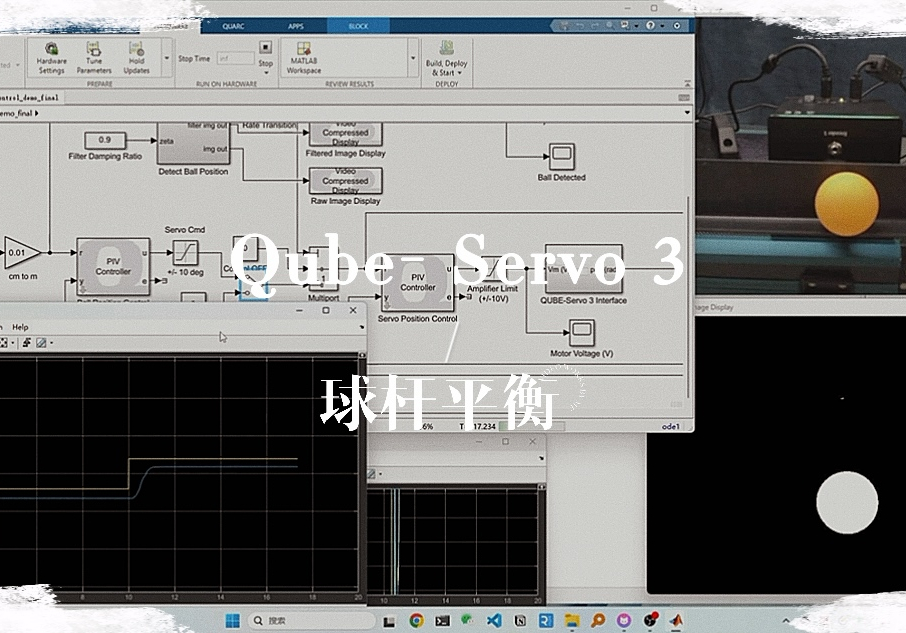Switch to the QUARC tab
The width and height of the screenshot is (906, 633).
(x=233, y=26)
